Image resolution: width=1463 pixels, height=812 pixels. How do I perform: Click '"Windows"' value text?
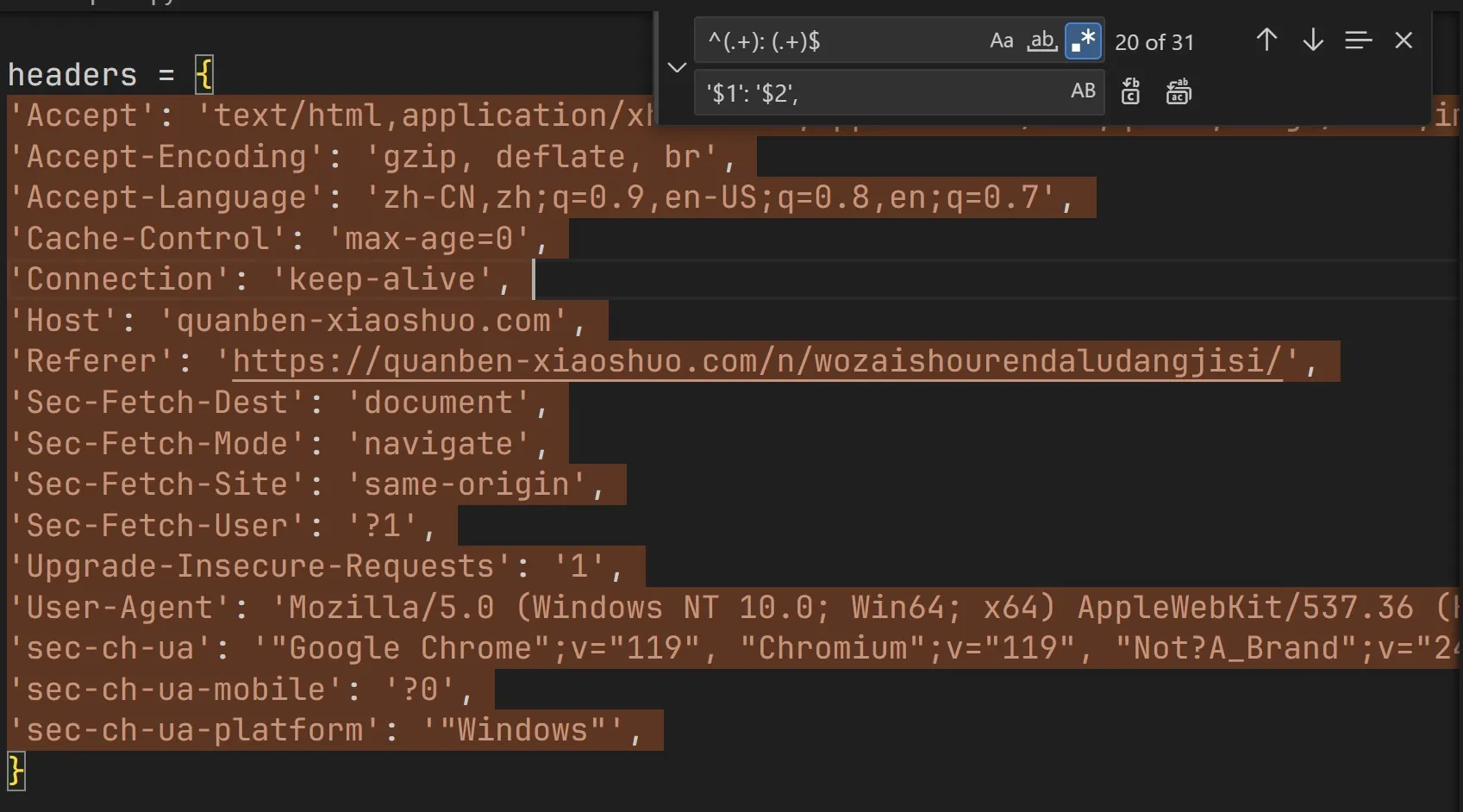522,730
